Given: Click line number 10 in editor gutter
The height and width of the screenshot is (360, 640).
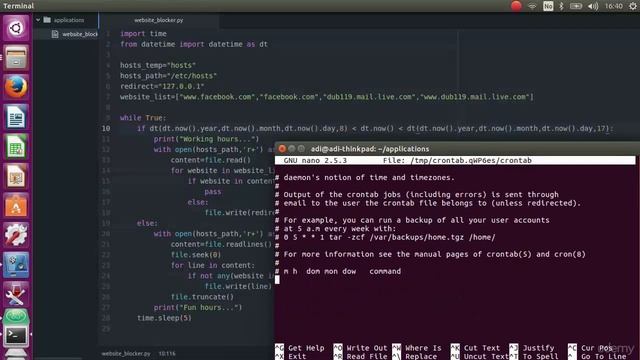Looking at the screenshot, I should (106, 129).
